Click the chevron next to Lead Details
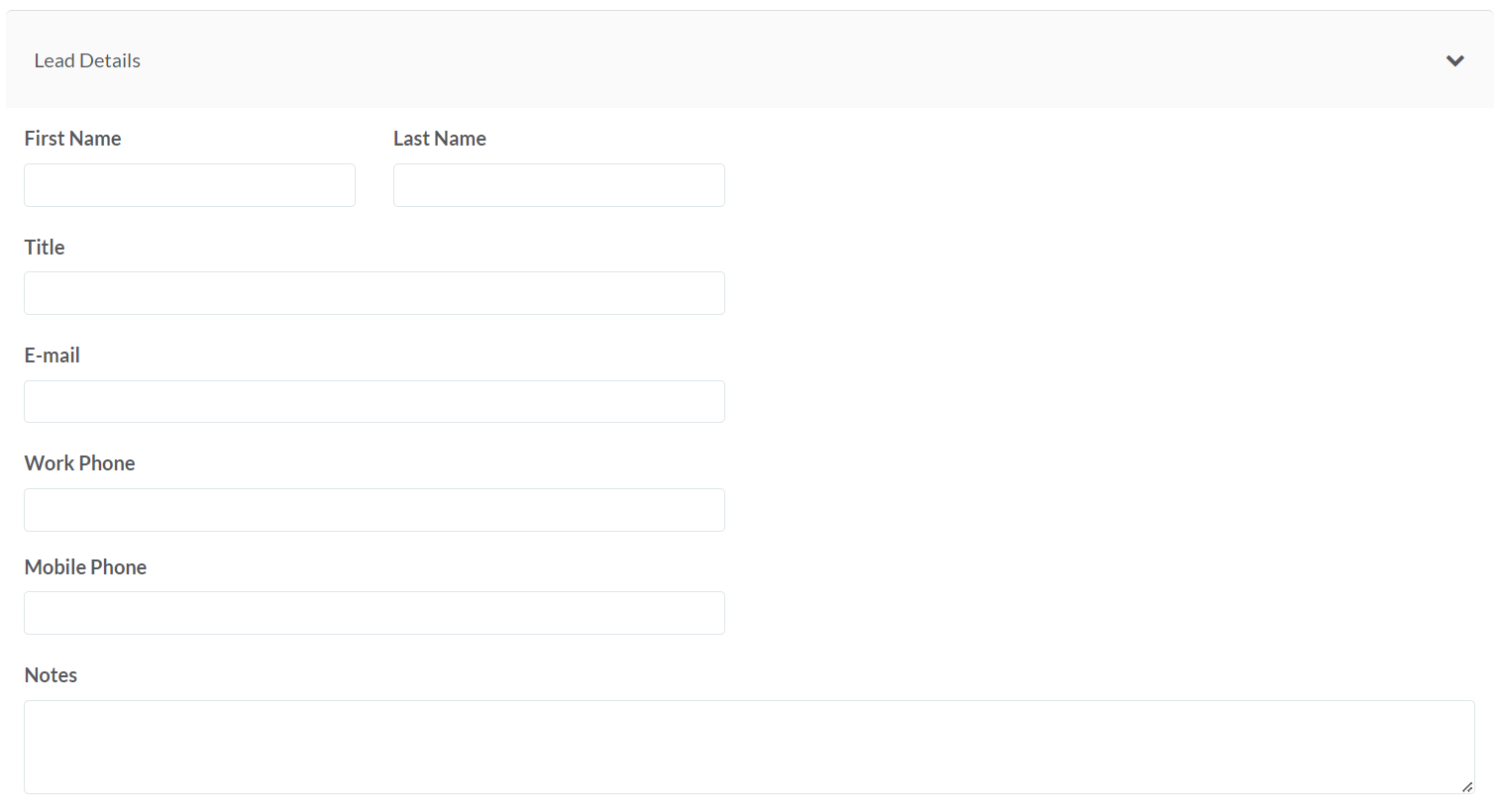The height and width of the screenshot is (812, 1502). [x=1455, y=60]
